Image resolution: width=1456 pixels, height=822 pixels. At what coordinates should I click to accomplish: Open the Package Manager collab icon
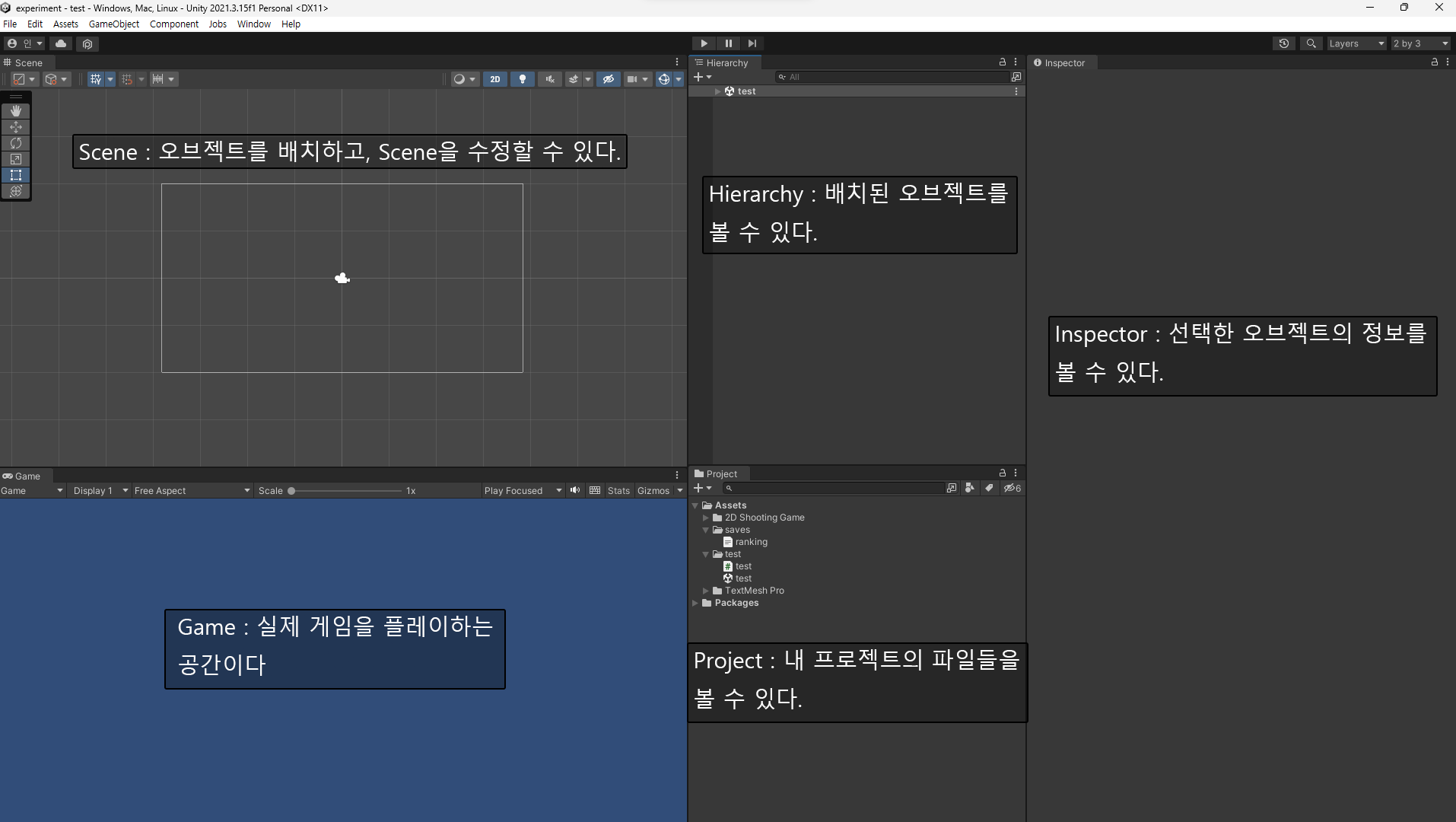click(x=87, y=43)
